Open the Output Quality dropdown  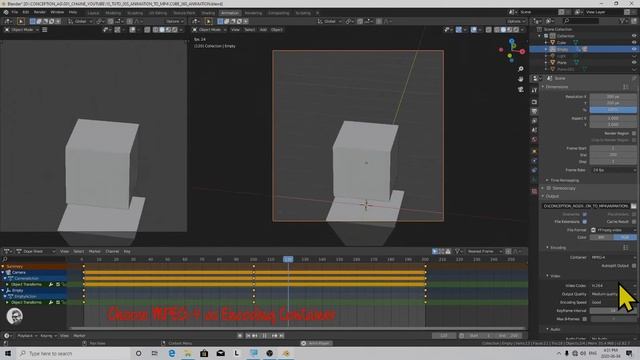(x=613, y=294)
